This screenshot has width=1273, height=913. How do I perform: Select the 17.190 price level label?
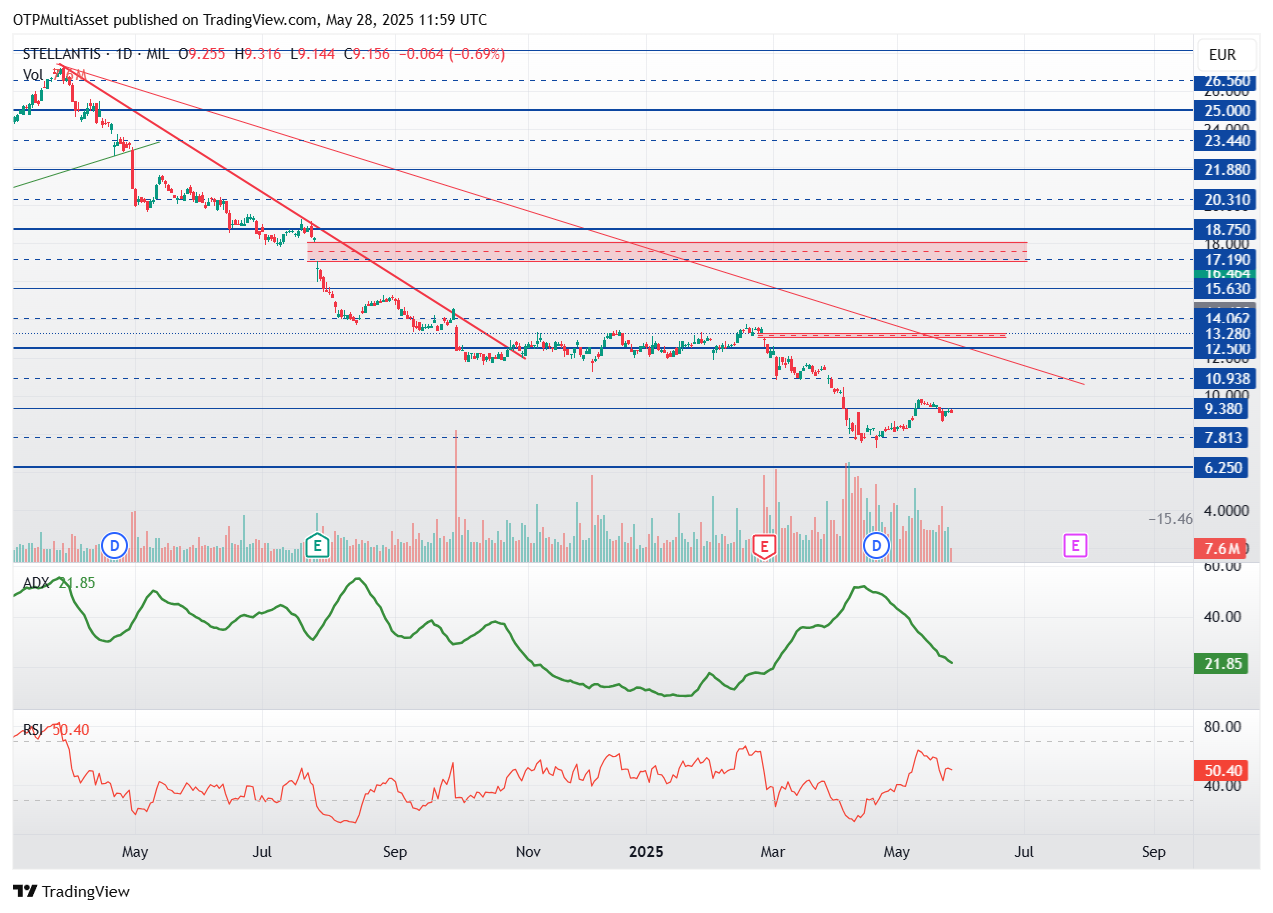tap(1227, 259)
